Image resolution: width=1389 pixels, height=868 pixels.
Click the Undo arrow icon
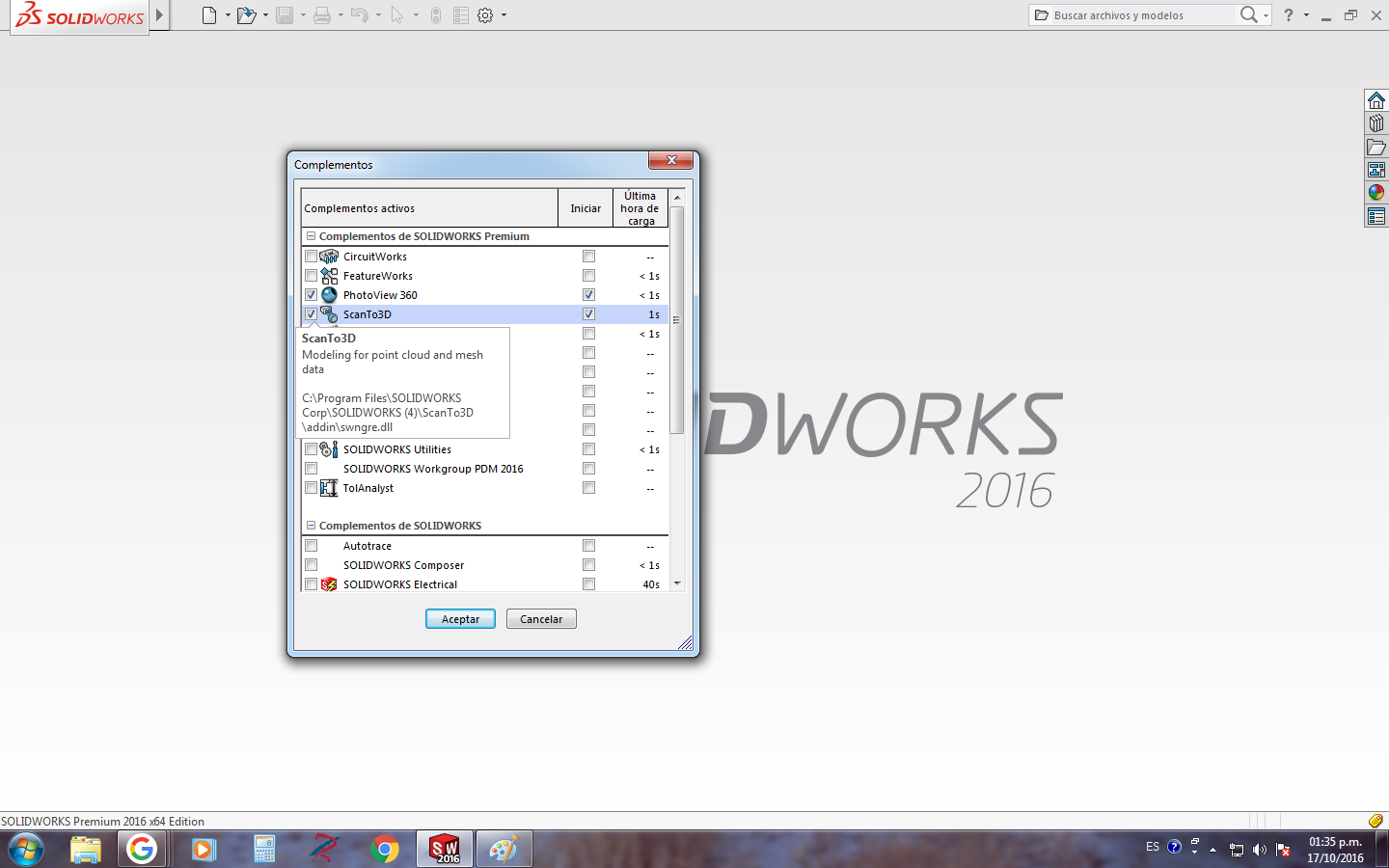pos(359,15)
